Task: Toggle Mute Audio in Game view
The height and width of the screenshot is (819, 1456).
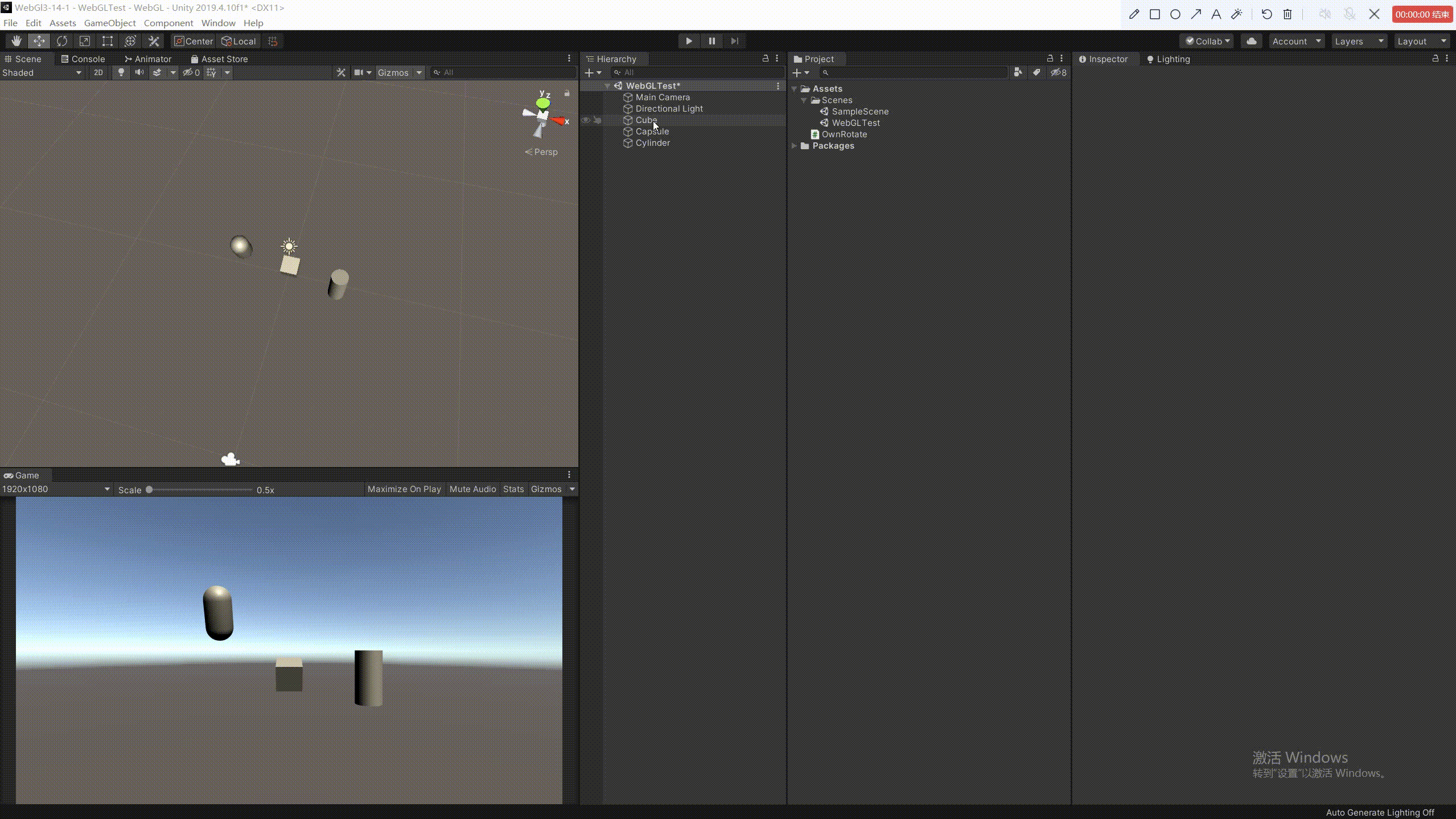Action: click(471, 489)
